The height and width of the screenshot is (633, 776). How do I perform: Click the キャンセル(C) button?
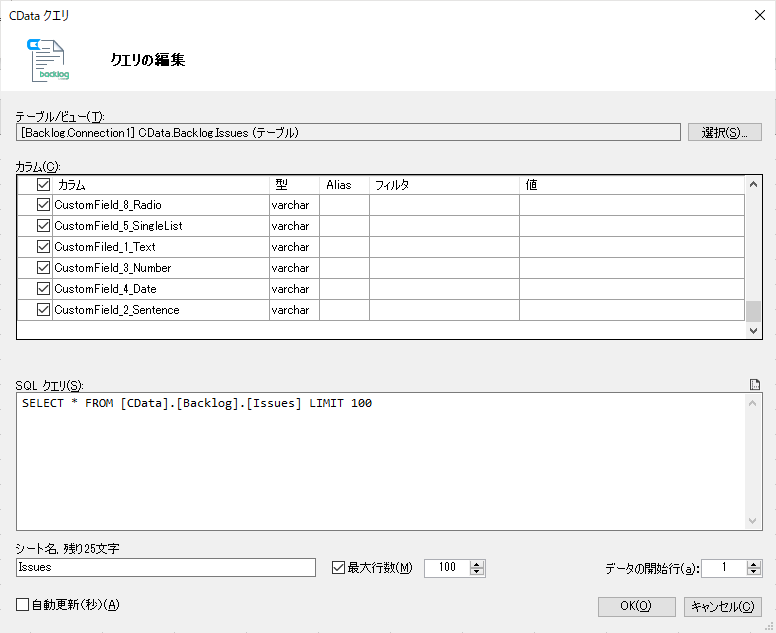[x=723, y=606]
